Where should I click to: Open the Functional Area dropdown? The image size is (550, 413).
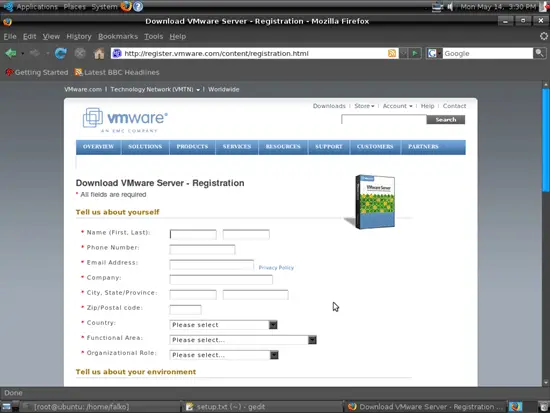[x=243, y=340]
